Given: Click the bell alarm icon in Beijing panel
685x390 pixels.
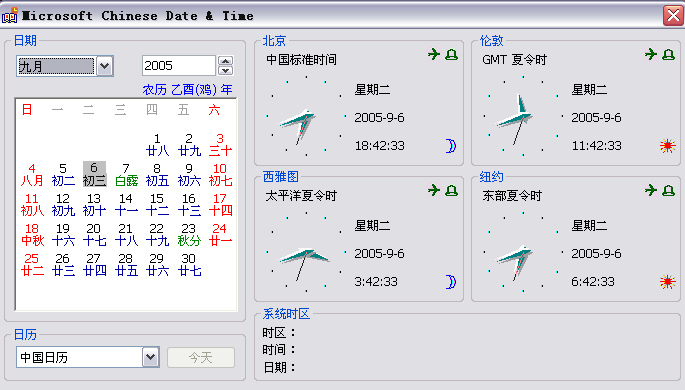Looking at the screenshot, I should pyautogui.click(x=451, y=55).
